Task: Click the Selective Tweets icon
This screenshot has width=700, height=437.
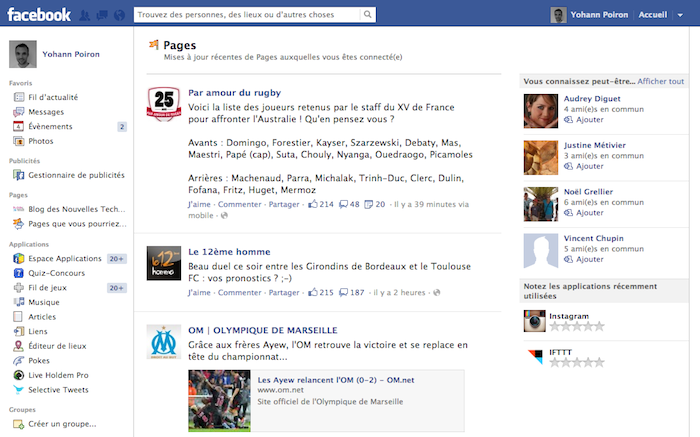Action: coord(19,390)
